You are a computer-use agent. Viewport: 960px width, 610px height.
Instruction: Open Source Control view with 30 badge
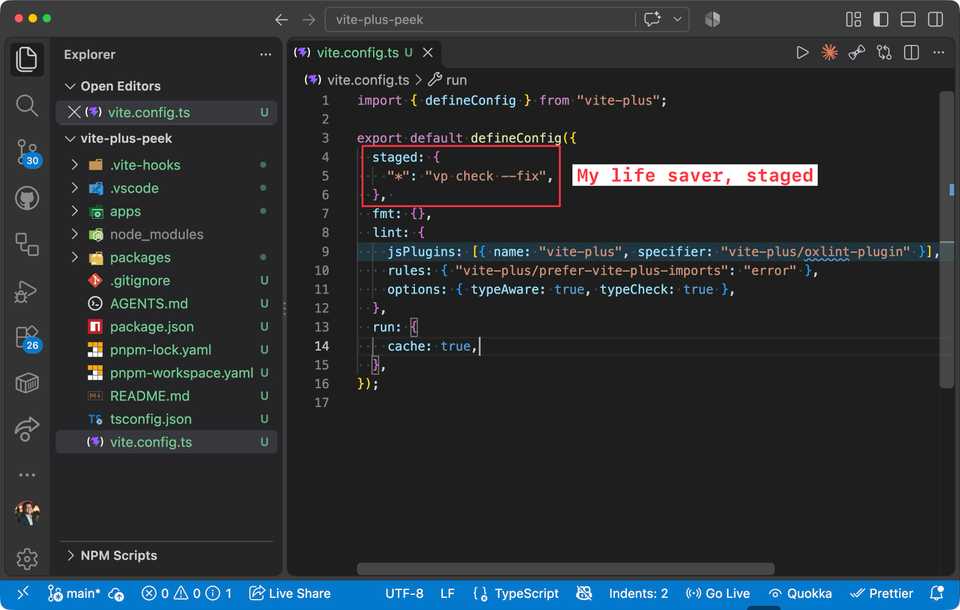tap(28, 152)
